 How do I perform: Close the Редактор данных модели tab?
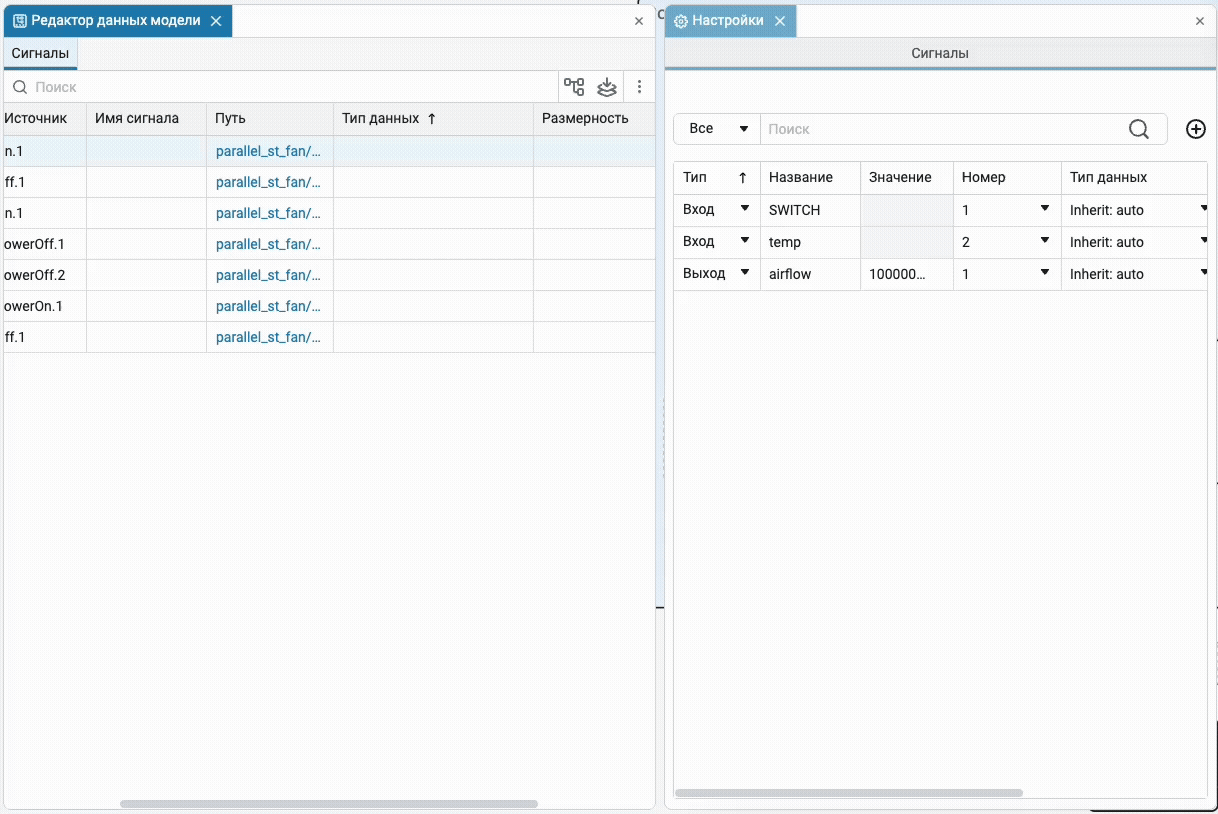coord(216,21)
